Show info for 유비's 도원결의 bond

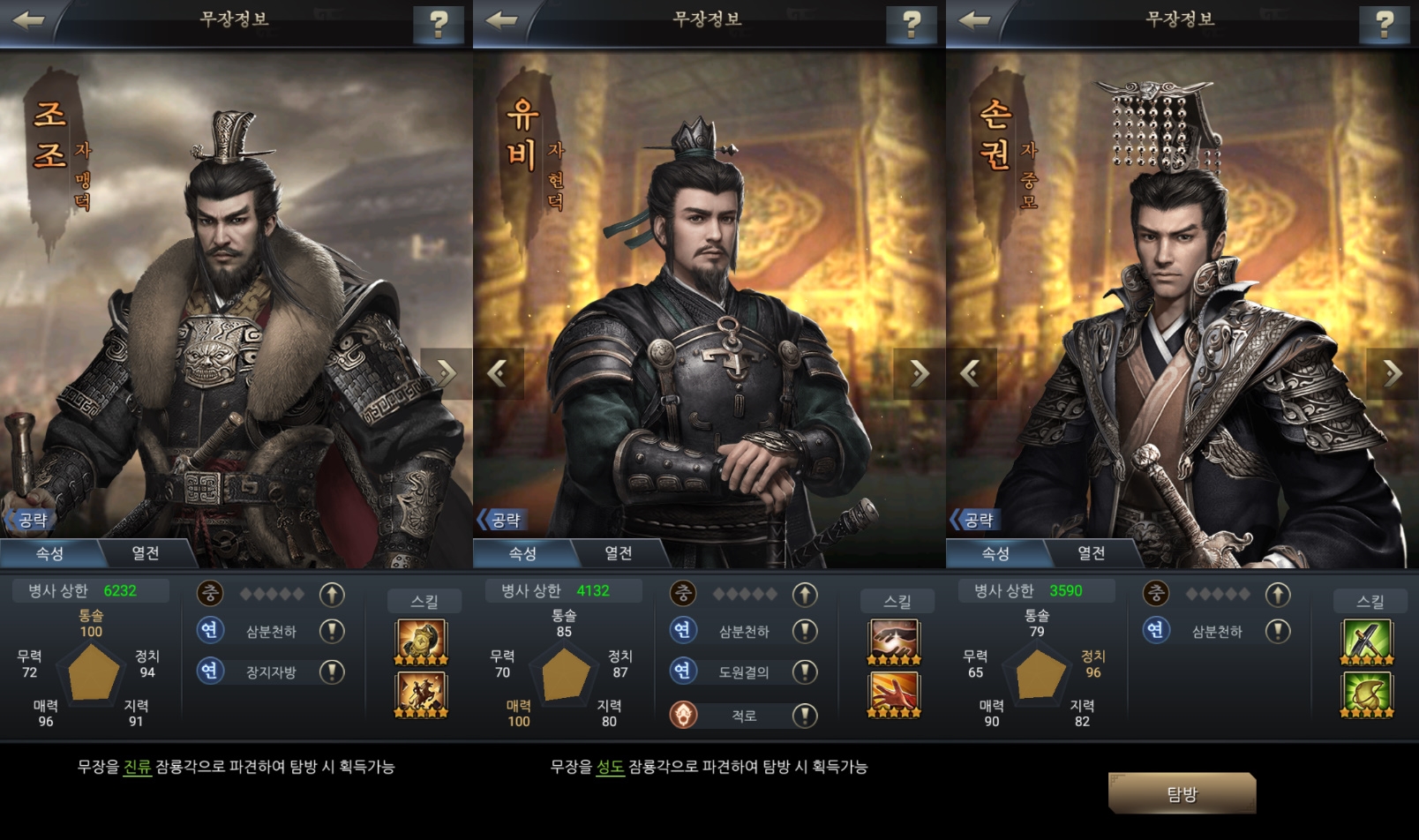pyautogui.click(x=805, y=671)
